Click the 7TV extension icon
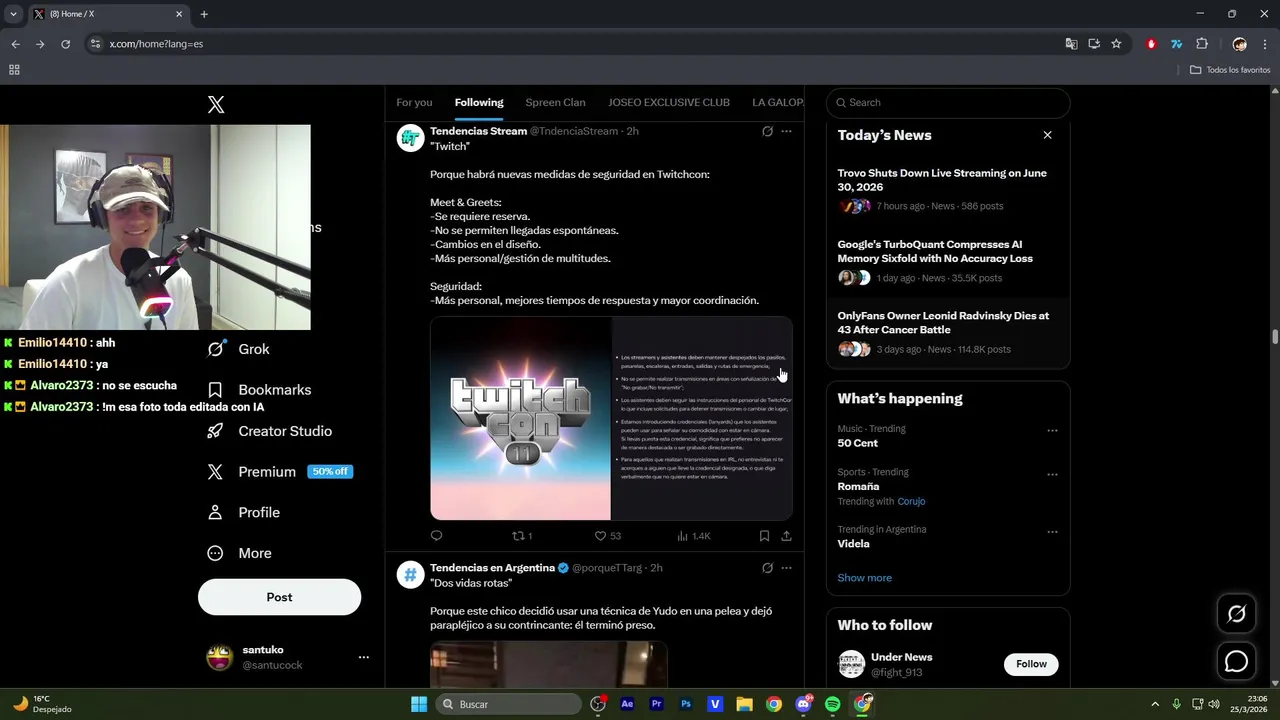Viewport: 1280px width, 720px height. 1176,44
